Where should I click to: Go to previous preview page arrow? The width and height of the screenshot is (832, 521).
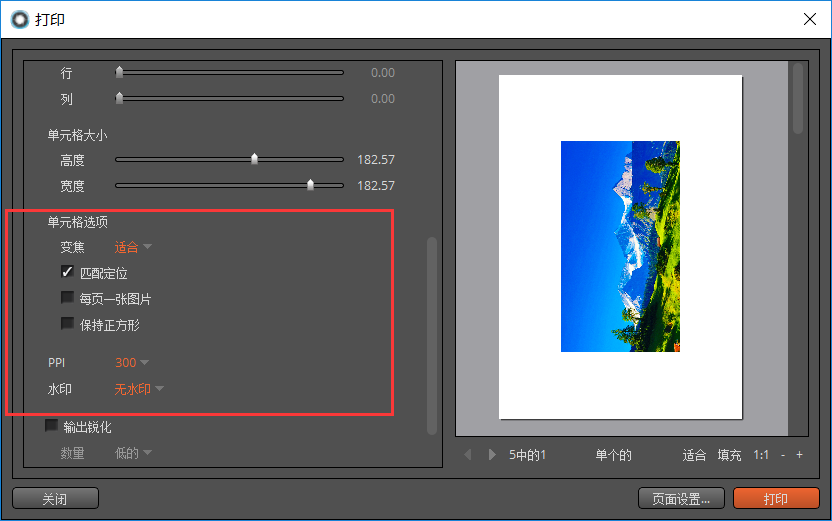pos(467,455)
